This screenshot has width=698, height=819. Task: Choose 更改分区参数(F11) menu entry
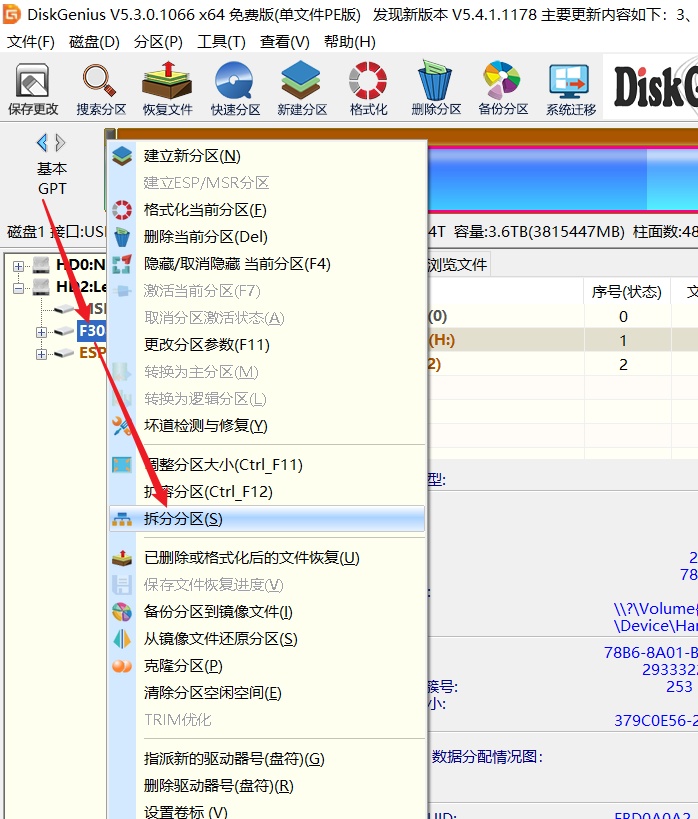coord(267,345)
